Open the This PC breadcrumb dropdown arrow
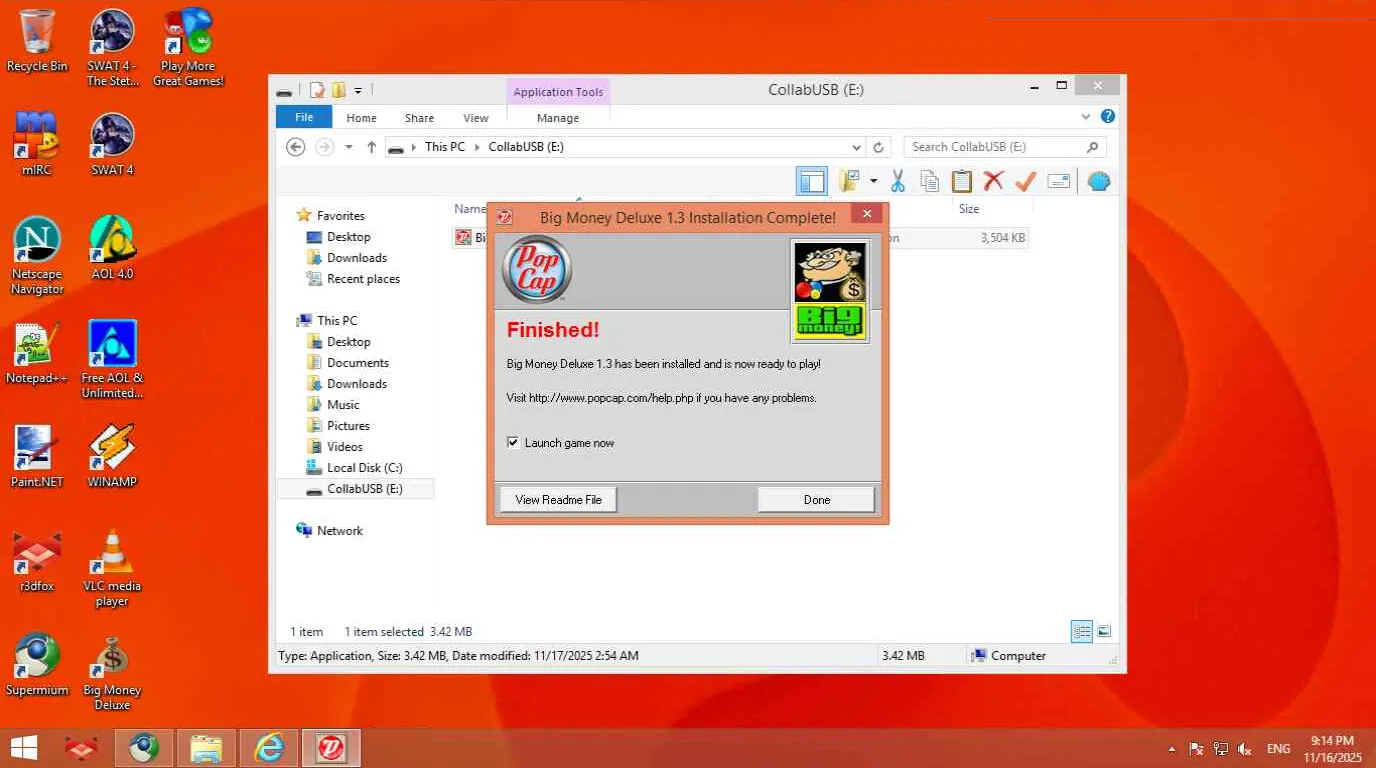 tap(476, 147)
